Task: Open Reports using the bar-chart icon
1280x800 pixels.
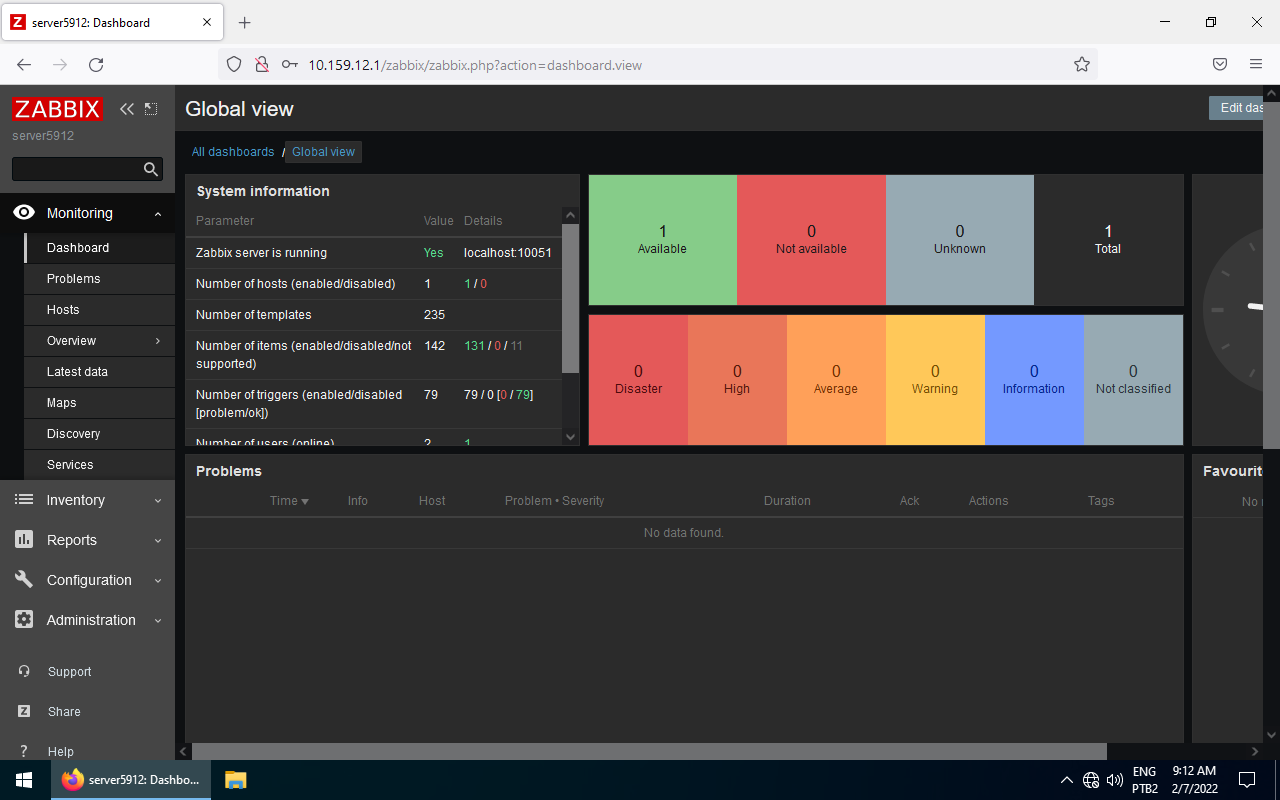Action: tap(23, 540)
